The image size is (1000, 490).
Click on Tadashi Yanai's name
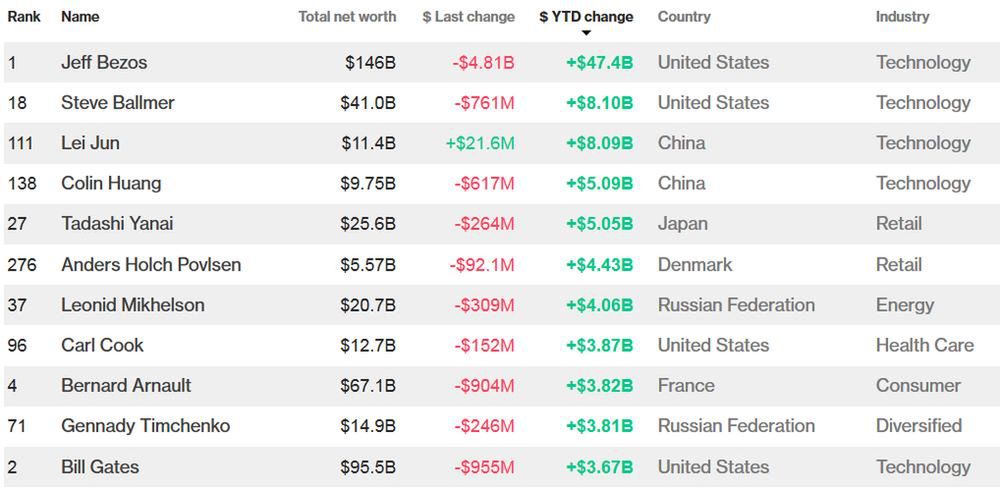(117, 224)
